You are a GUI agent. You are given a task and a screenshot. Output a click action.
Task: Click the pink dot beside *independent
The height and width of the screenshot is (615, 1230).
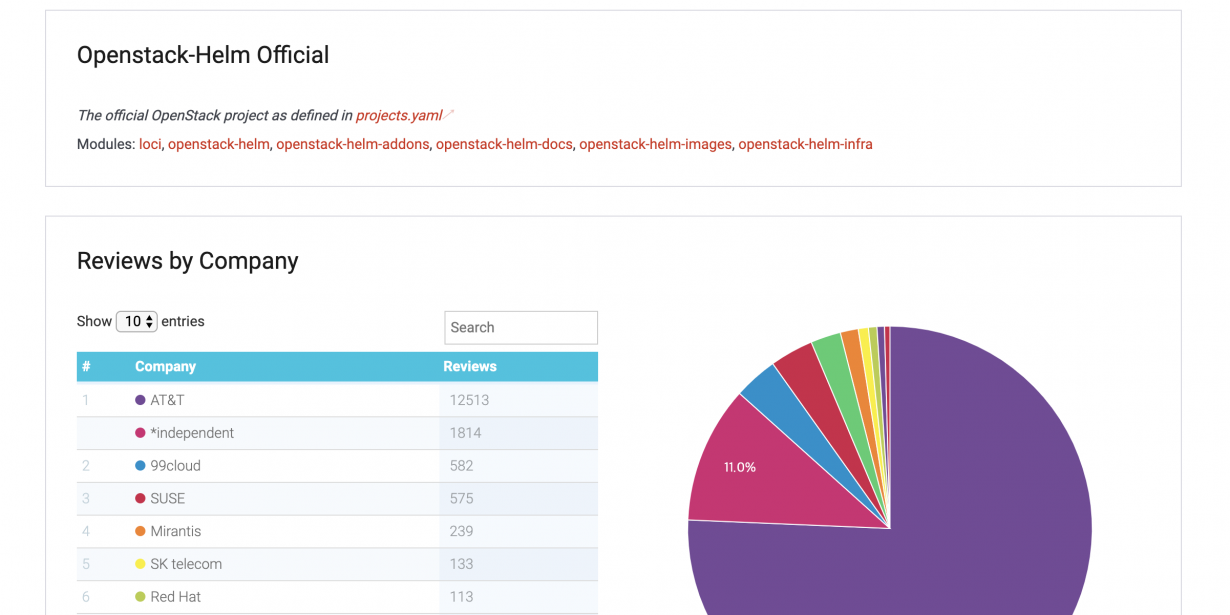pos(140,432)
